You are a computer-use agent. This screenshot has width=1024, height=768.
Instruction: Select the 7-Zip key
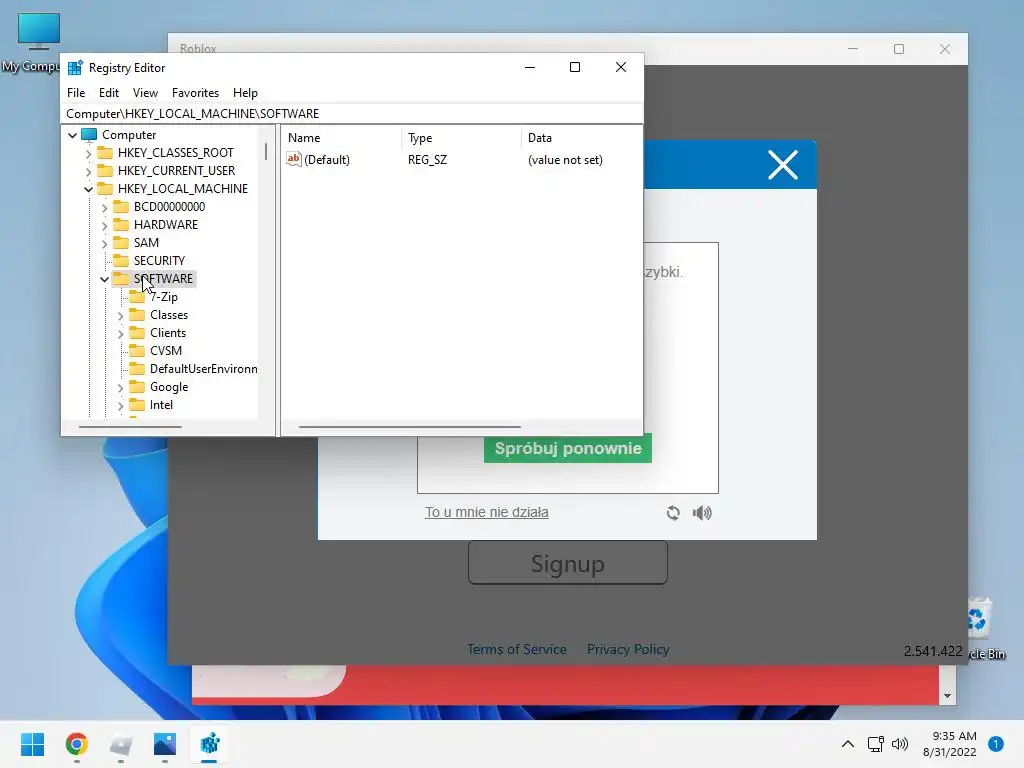point(164,296)
